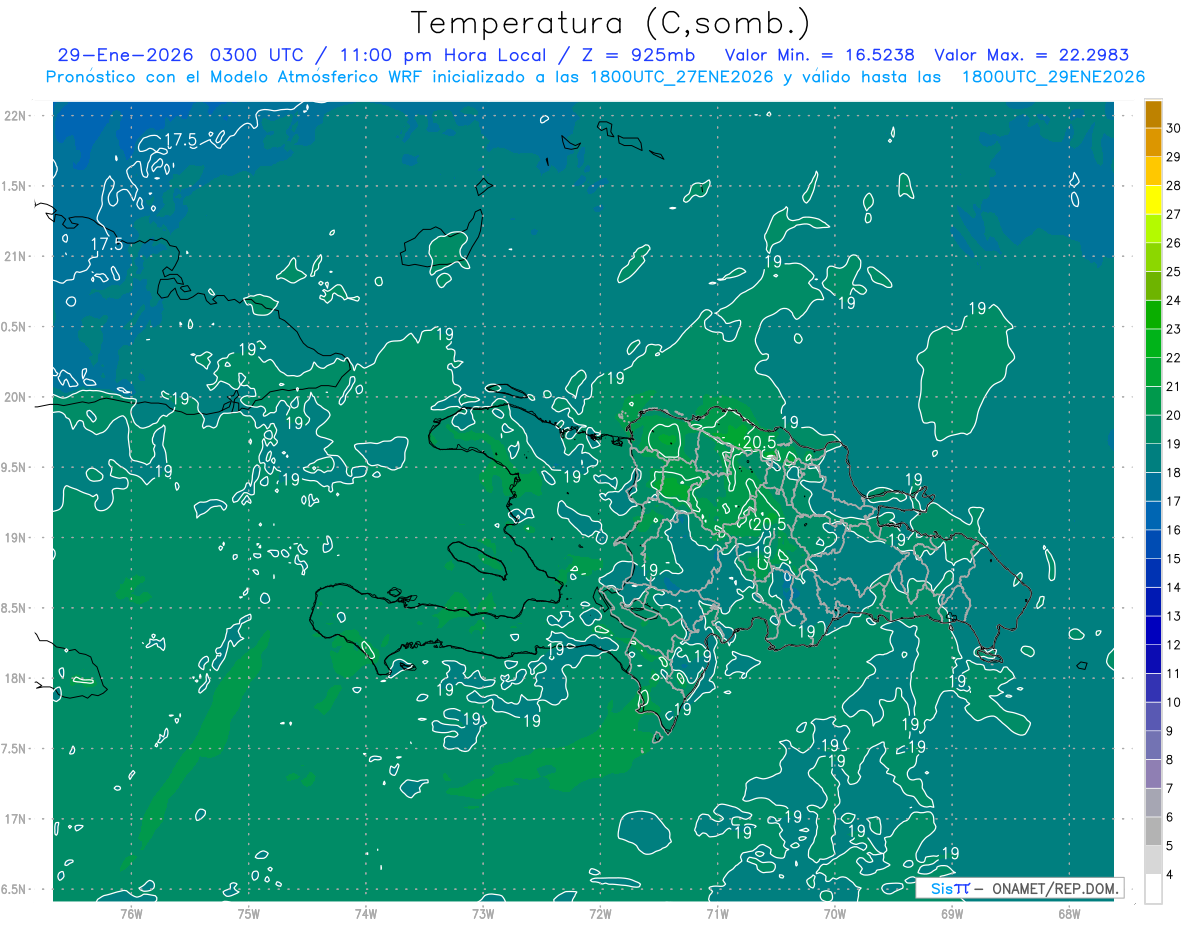
Task: Click the '76W' longitude axis label
Action: 131,913
